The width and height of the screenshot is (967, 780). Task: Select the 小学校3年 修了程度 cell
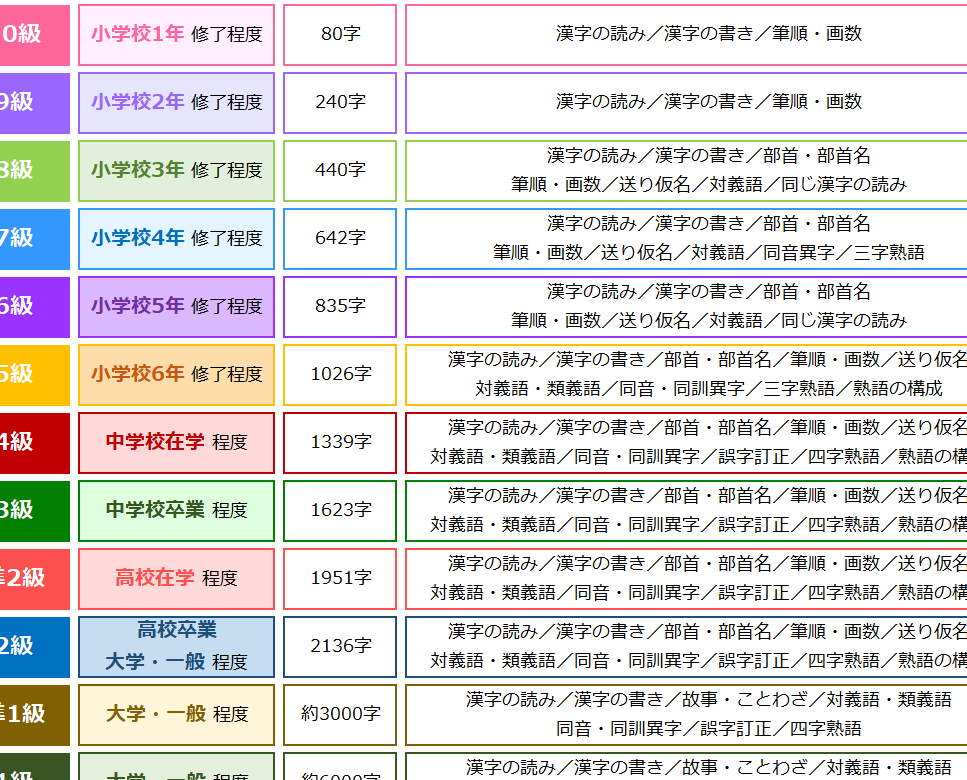(176, 170)
